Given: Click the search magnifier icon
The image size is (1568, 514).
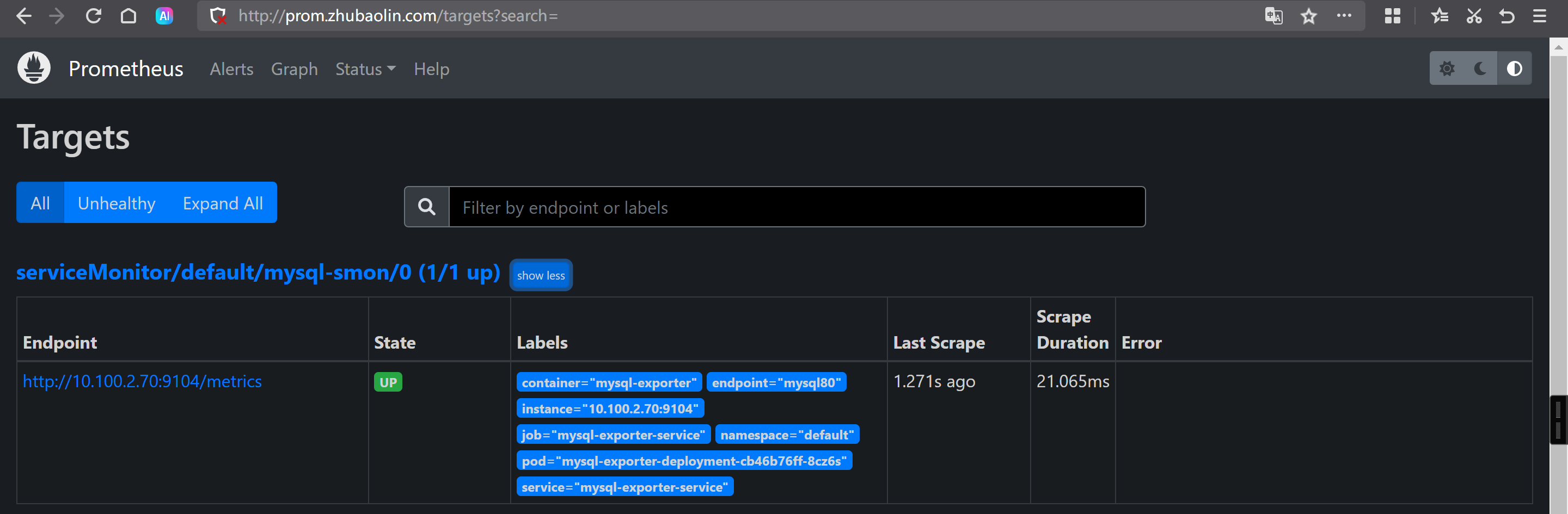Looking at the screenshot, I should pos(427,207).
